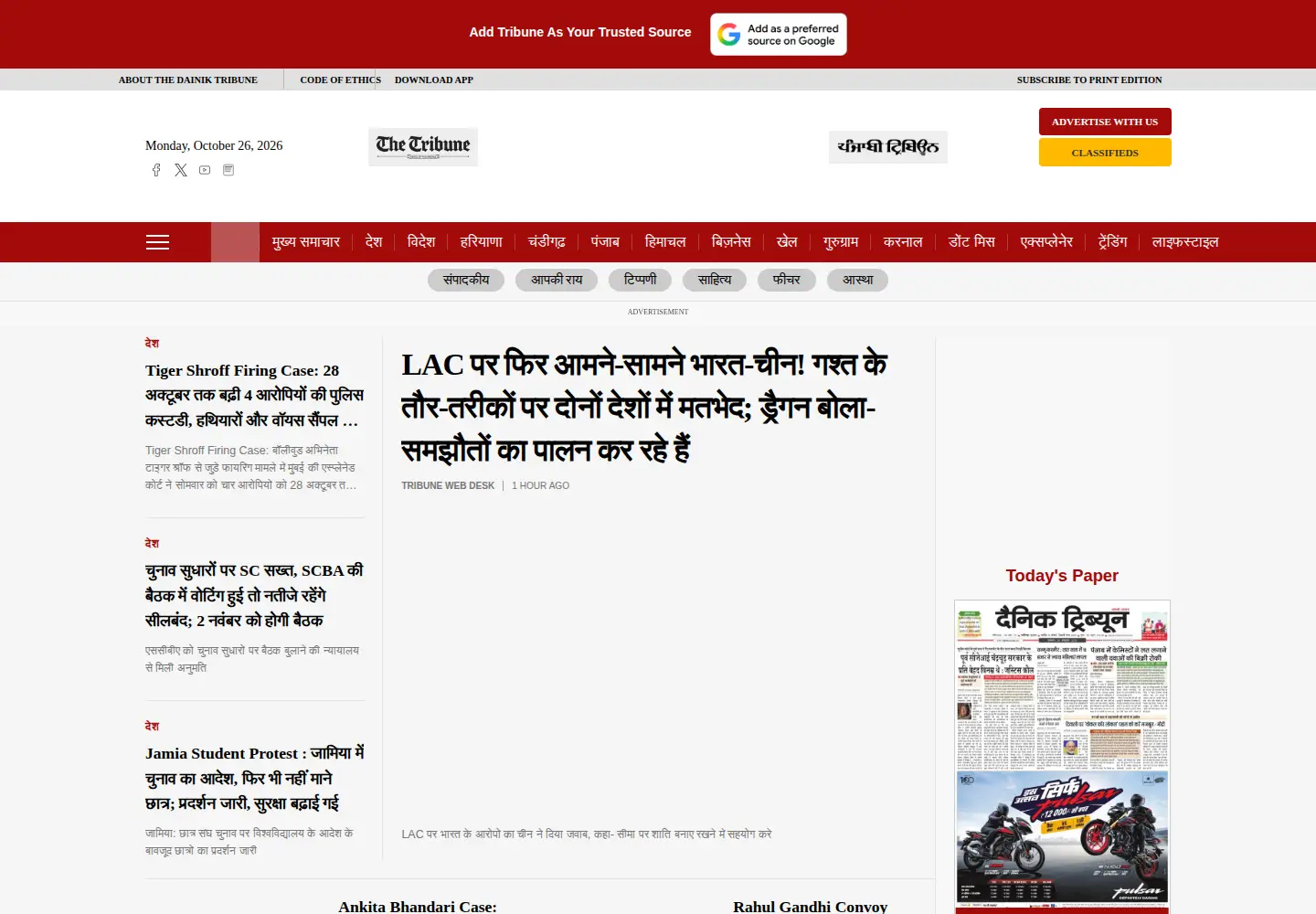1316x914 pixels.
Task: Open the डोंट मिस menu item
Action: pos(971,242)
